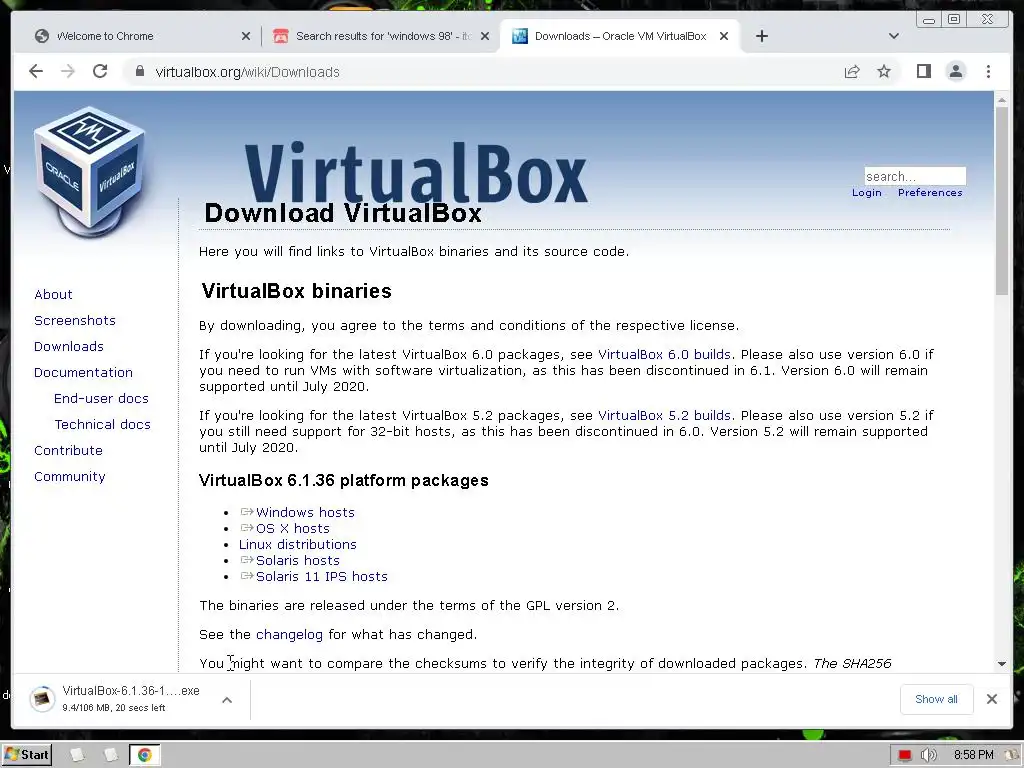The width and height of the screenshot is (1024, 768).
Task: Click the Chrome taskbar button
Action: [x=144, y=756]
